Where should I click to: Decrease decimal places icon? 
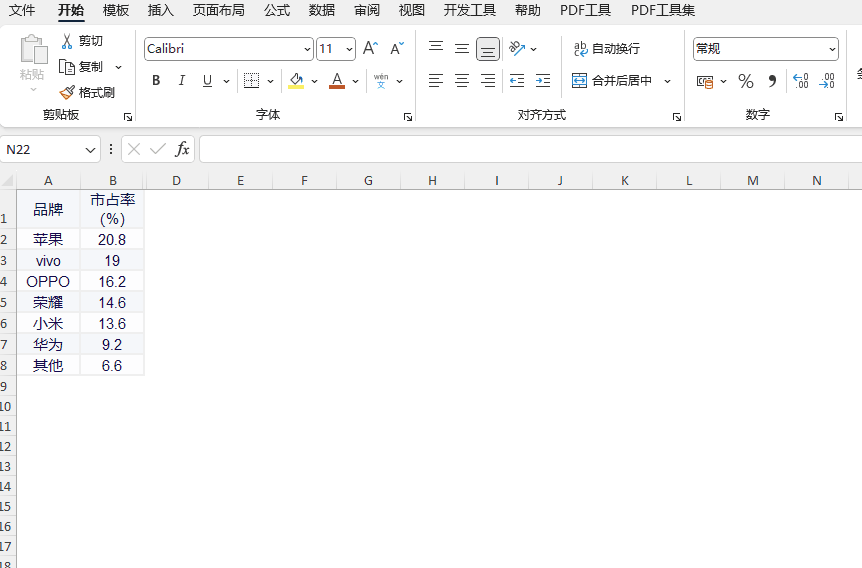(827, 81)
